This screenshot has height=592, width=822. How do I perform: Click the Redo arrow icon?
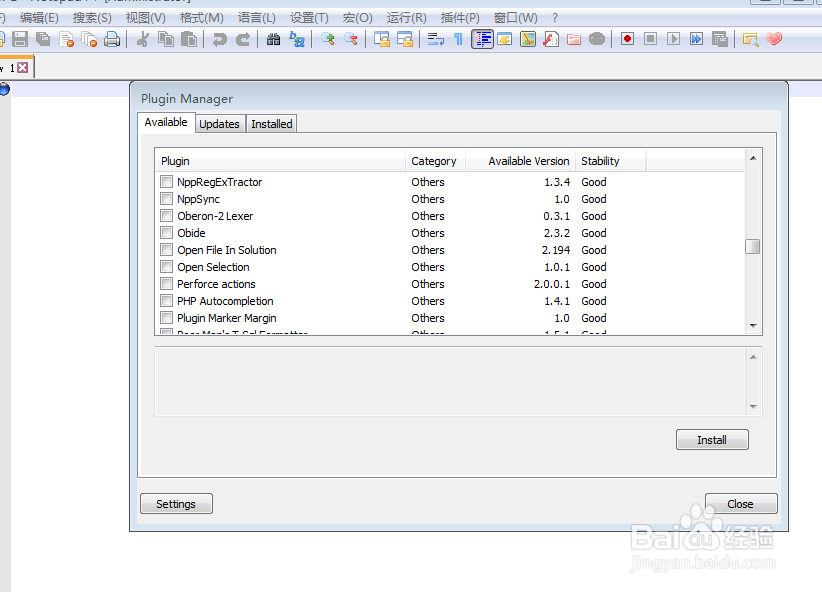click(x=243, y=39)
